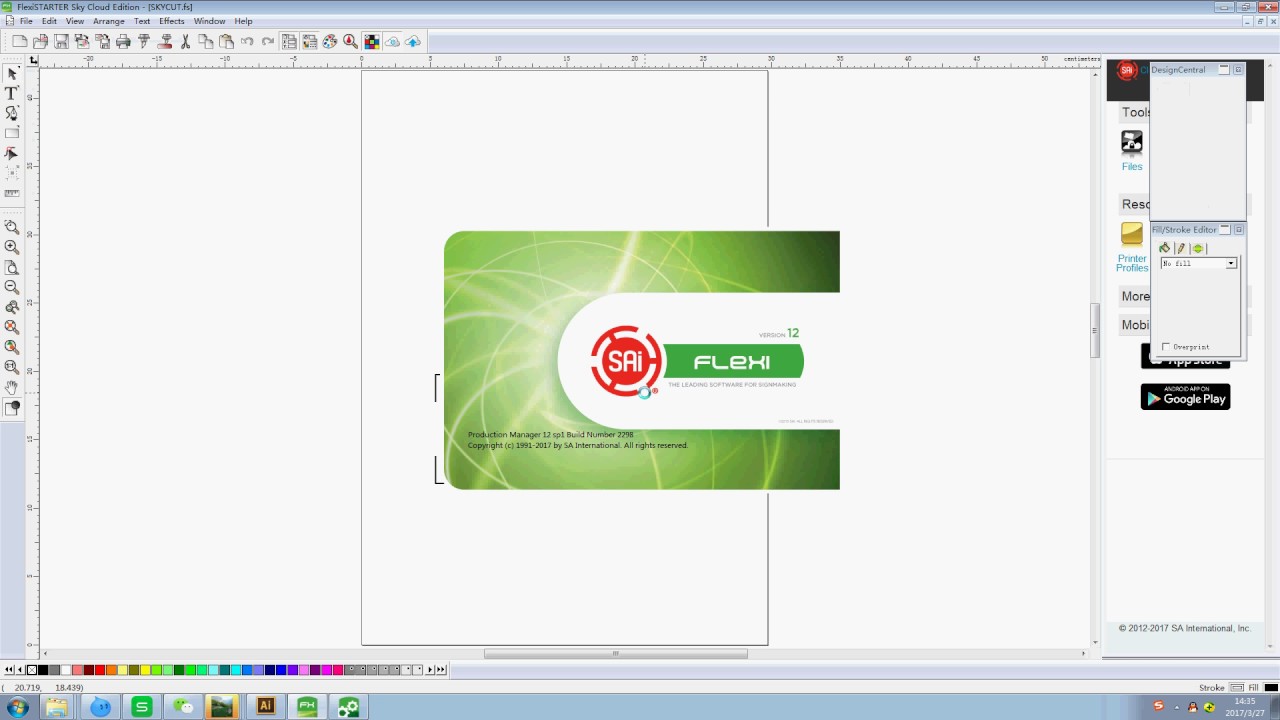This screenshot has width=1280, height=720.
Task: Pick the red swatch in color palette
Action: (99, 670)
